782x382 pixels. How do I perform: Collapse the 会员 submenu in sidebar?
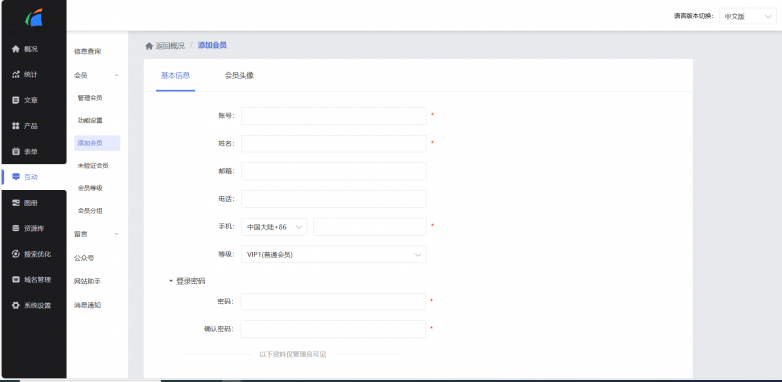[117, 75]
